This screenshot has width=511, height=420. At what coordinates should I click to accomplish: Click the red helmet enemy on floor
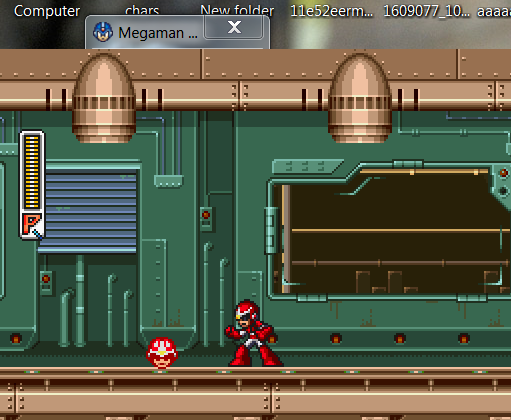(x=162, y=352)
